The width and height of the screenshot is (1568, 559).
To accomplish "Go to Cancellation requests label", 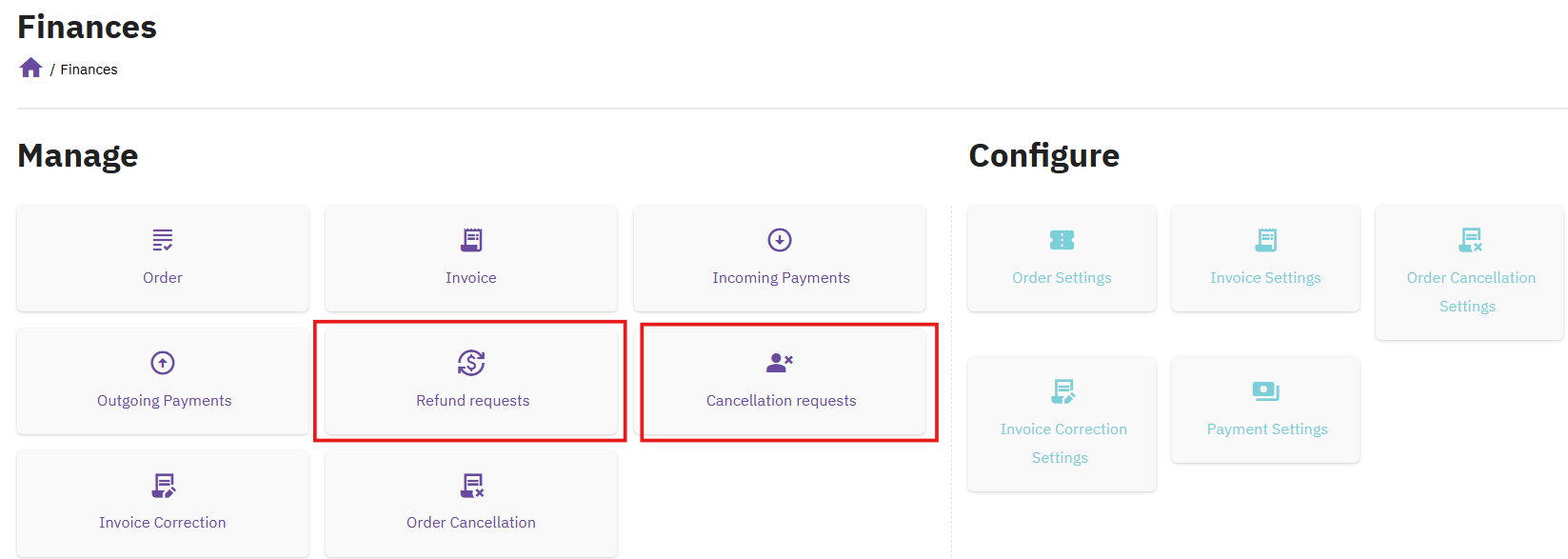I will (x=781, y=401).
